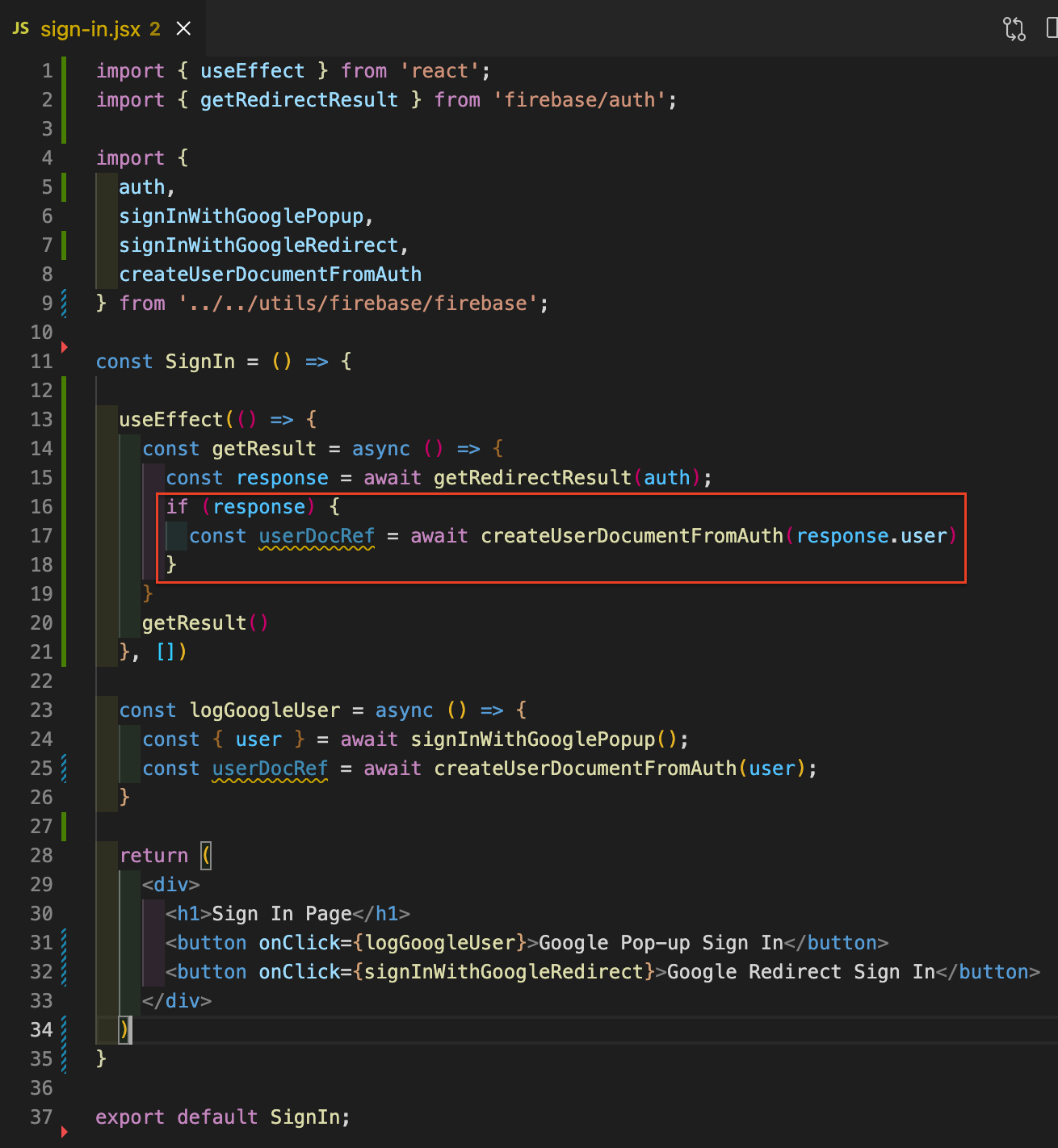
Task: Click line number 23 in gutter
Action: (41, 710)
